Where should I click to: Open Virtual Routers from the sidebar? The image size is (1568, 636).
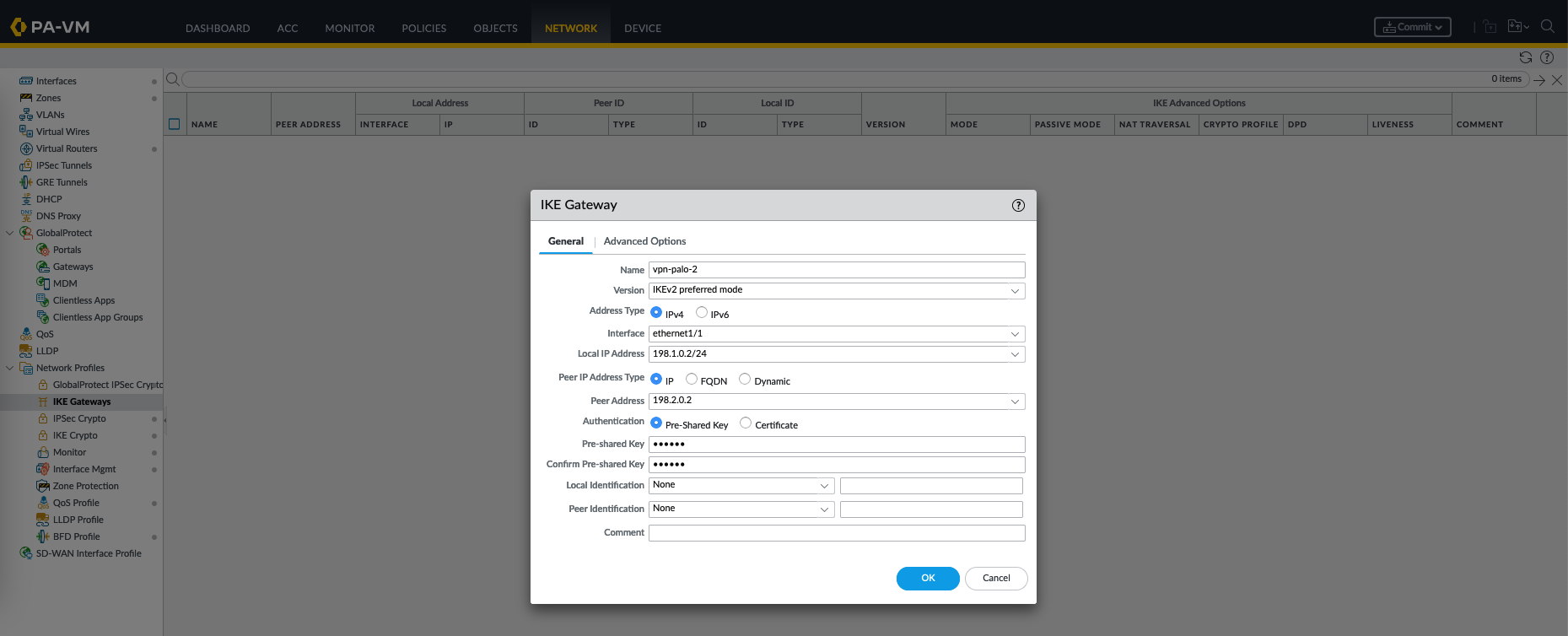point(67,148)
